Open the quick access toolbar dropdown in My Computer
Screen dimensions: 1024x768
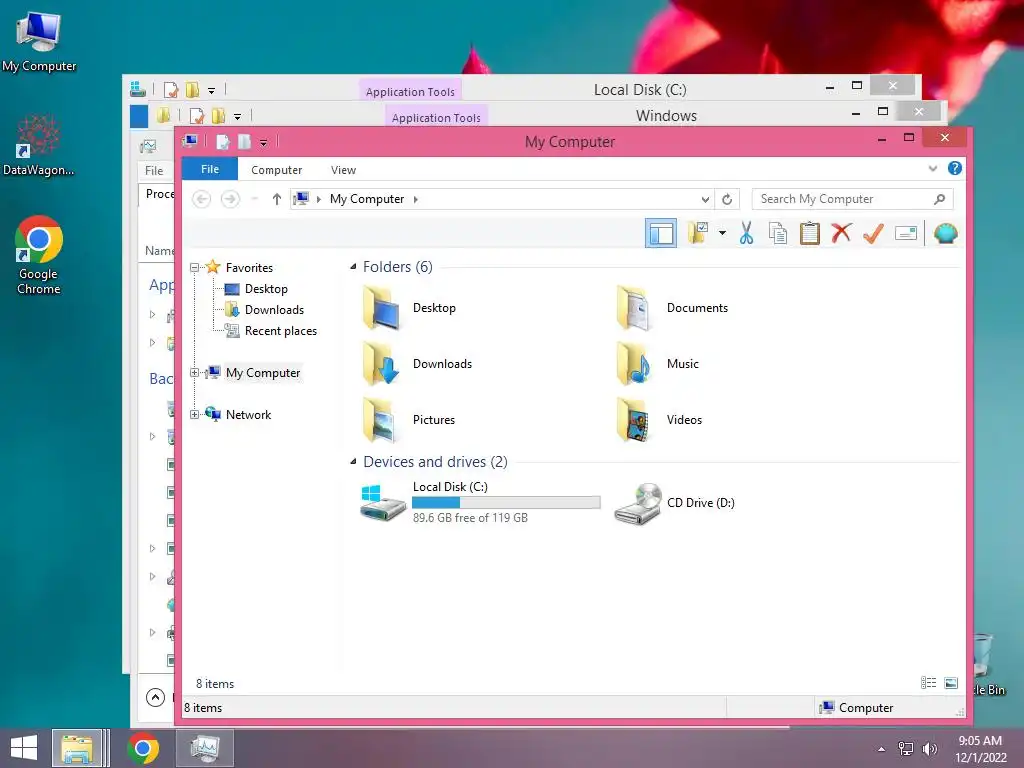point(263,142)
